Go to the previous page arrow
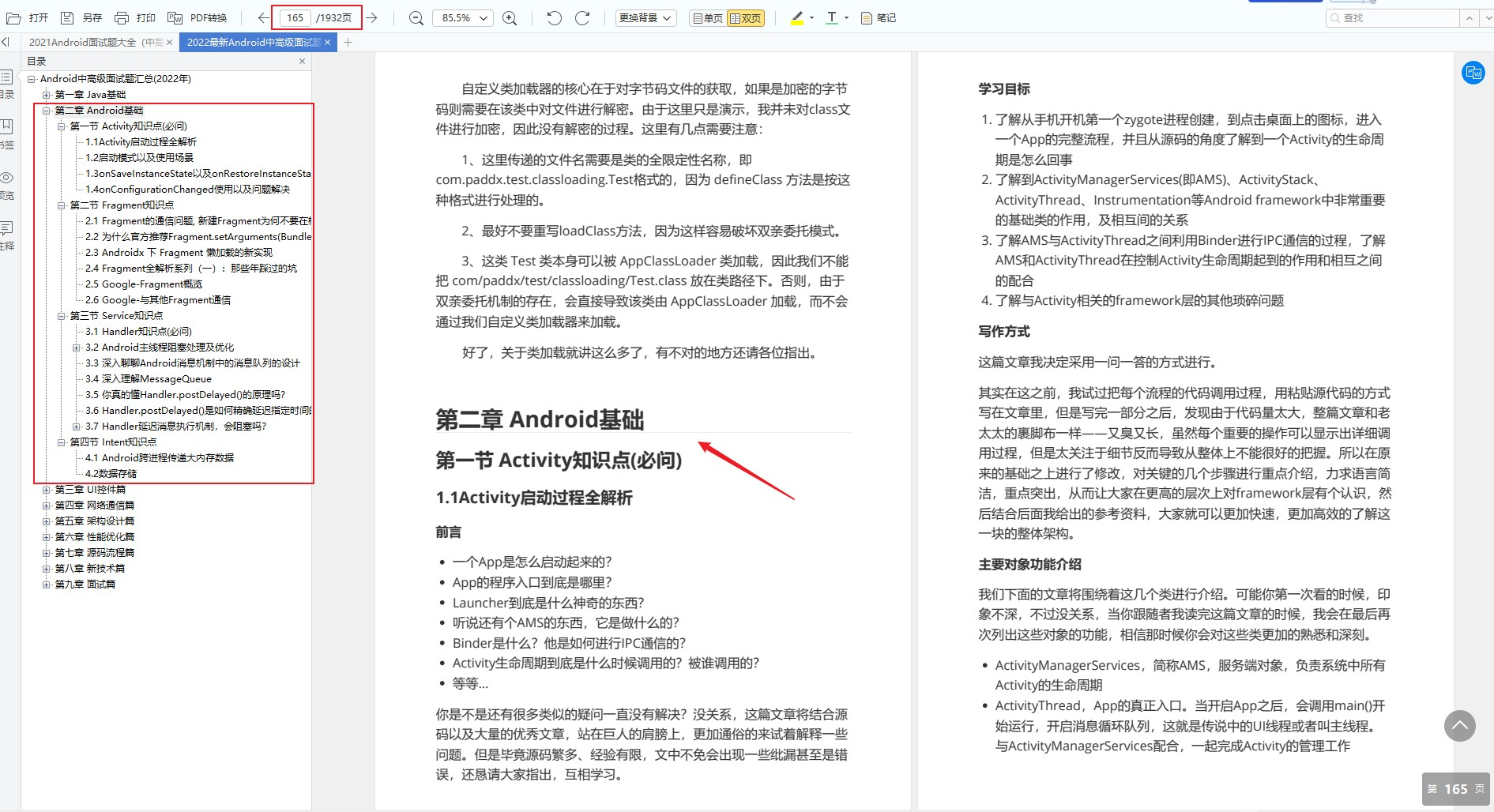Image resolution: width=1494 pixels, height=812 pixels. [x=264, y=17]
